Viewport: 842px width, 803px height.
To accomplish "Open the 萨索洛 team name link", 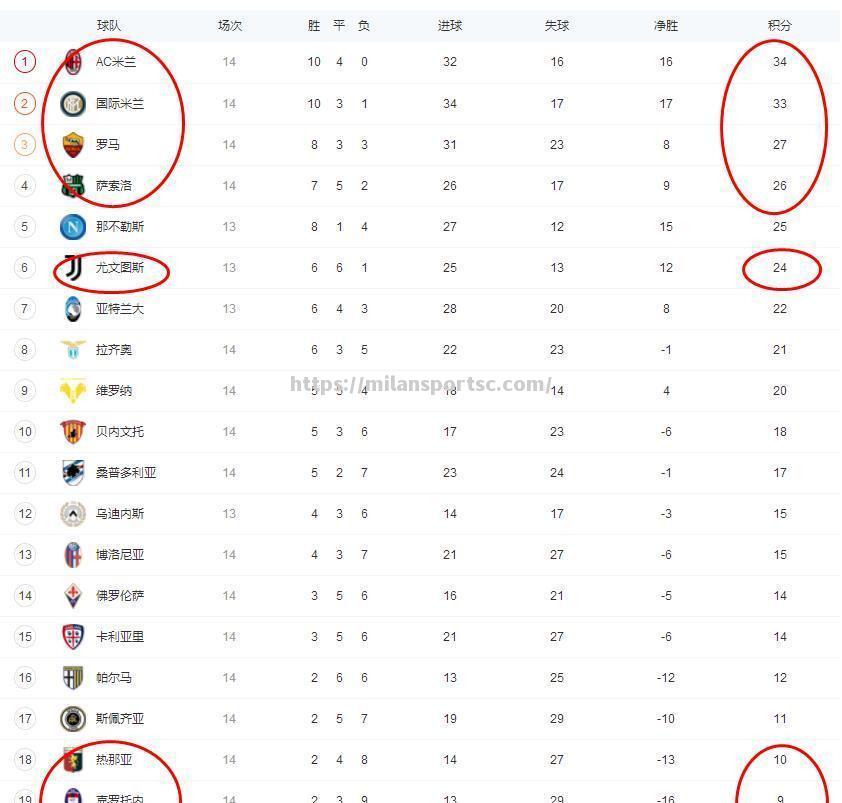I will pyautogui.click(x=114, y=186).
